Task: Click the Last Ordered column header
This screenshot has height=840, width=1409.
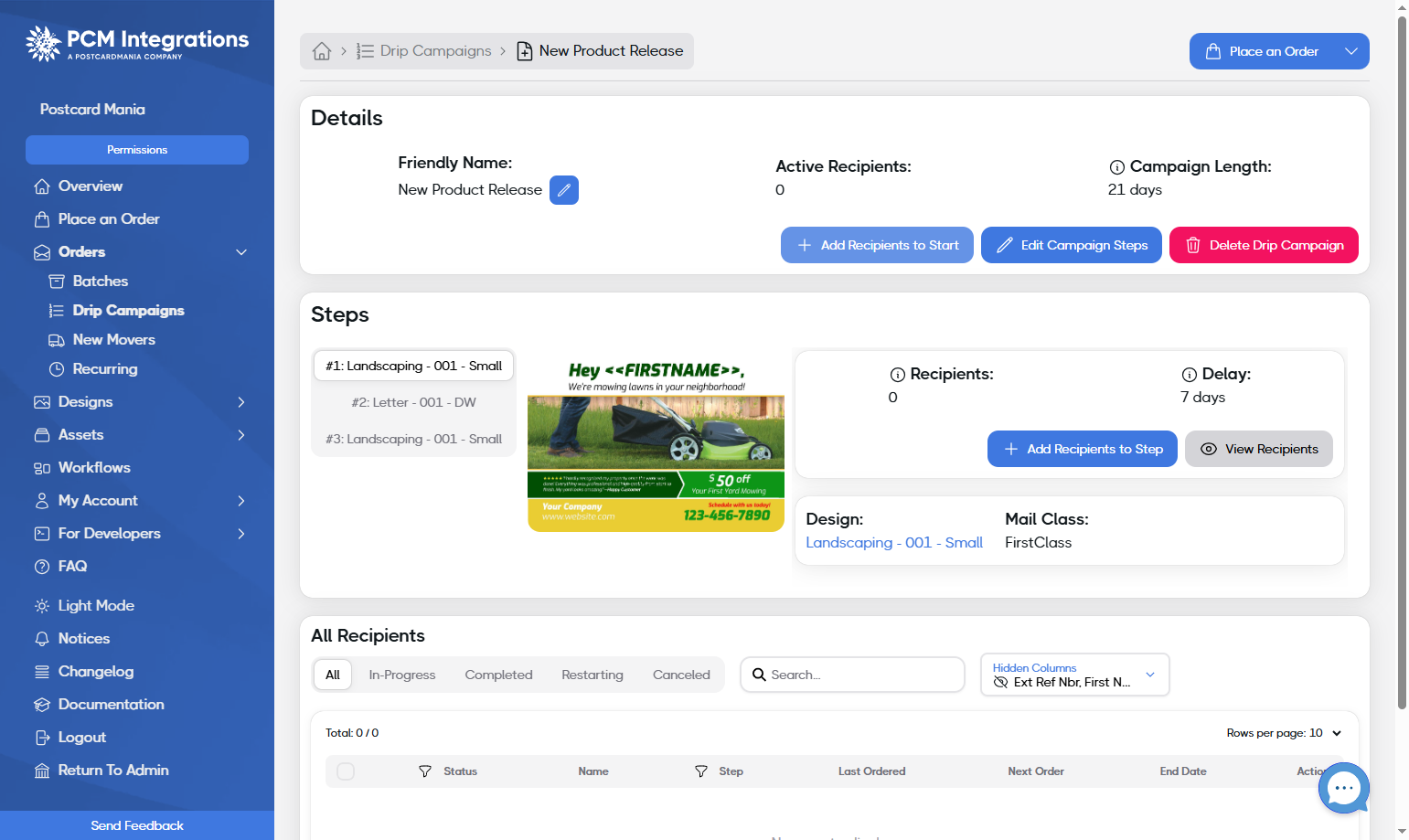Action: (871, 771)
